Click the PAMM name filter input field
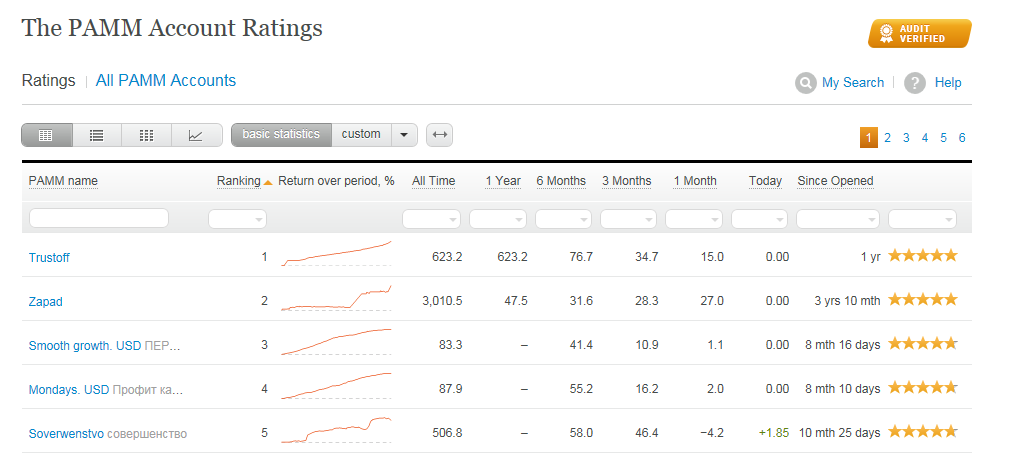This screenshot has height=457, width=1009. pos(99,218)
